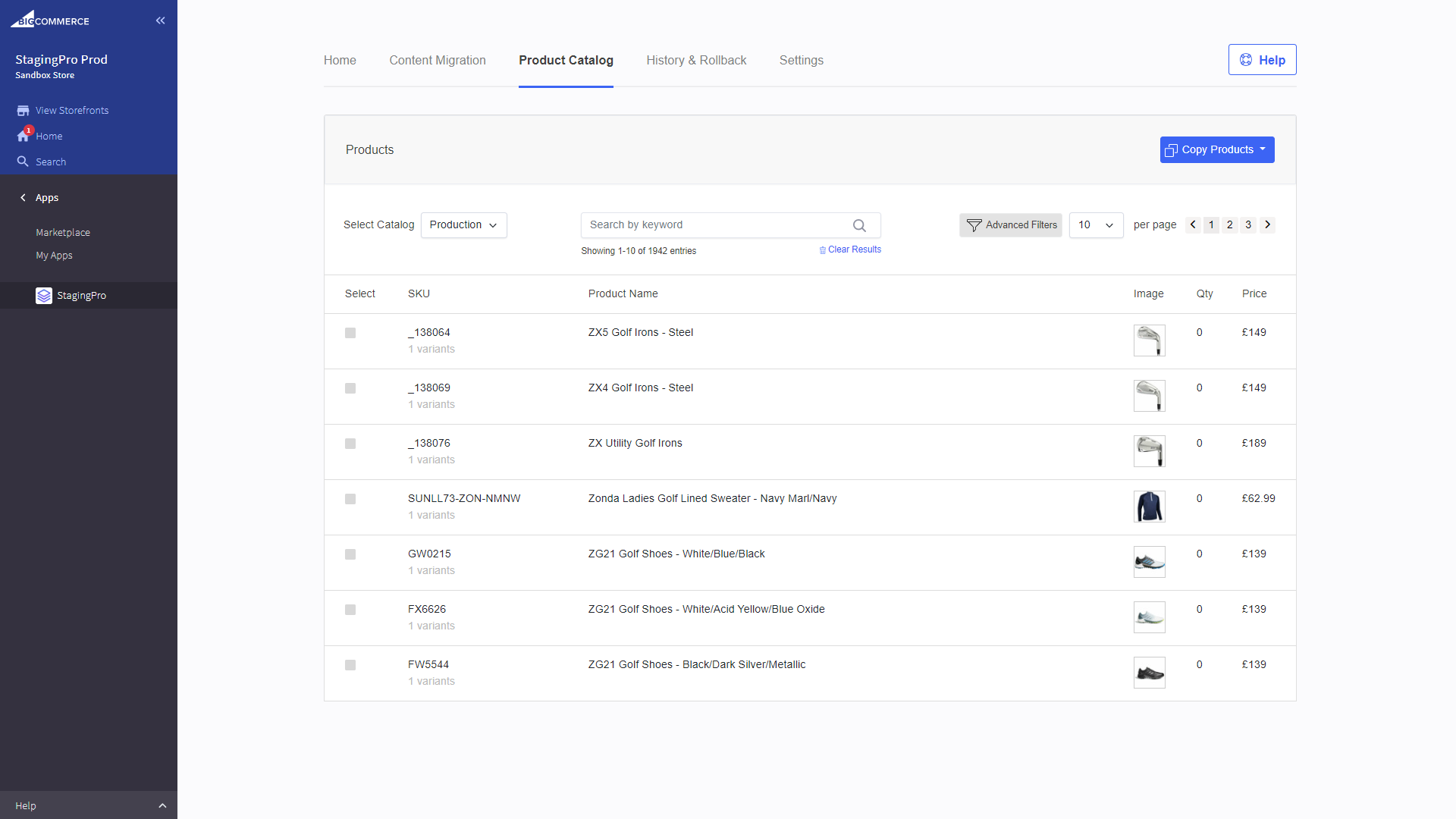Expand the Help panel chevron at bottom
Viewport: 1456px width, 819px height.
(162, 805)
